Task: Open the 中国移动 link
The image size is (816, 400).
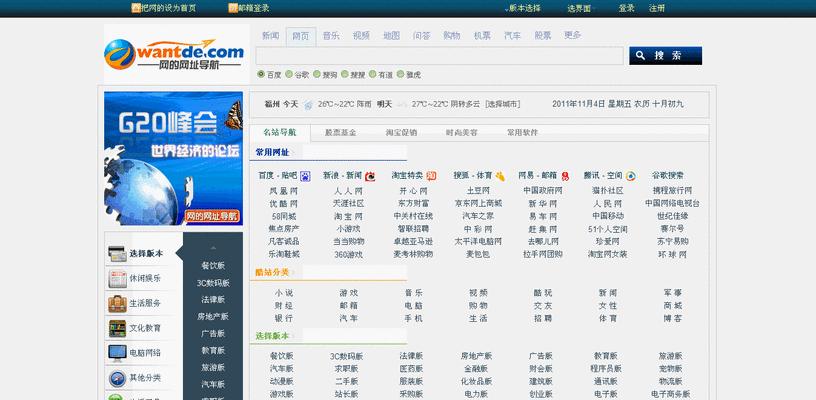Action: coord(608,216)
